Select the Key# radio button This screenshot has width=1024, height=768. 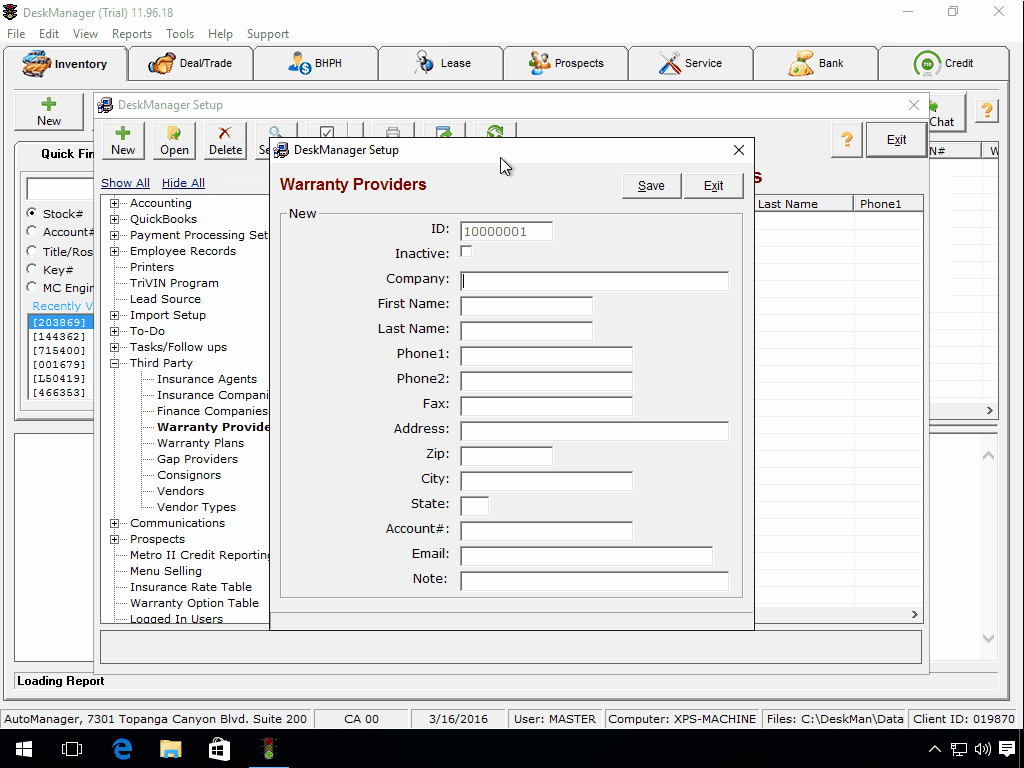(x=31, y=269)
